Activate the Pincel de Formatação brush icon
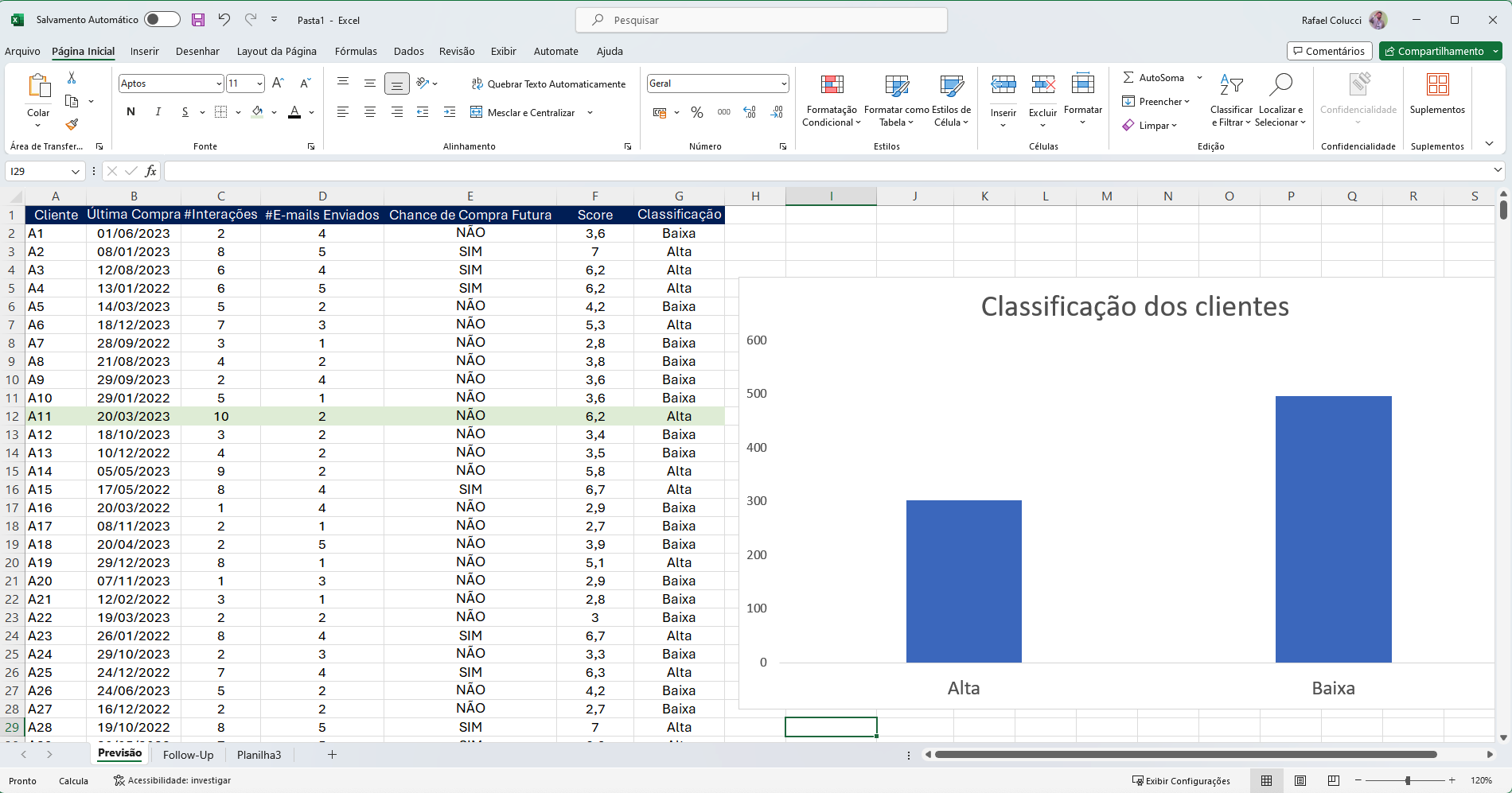This screenshot has height=793, width=1512. (x=70, y=126)
